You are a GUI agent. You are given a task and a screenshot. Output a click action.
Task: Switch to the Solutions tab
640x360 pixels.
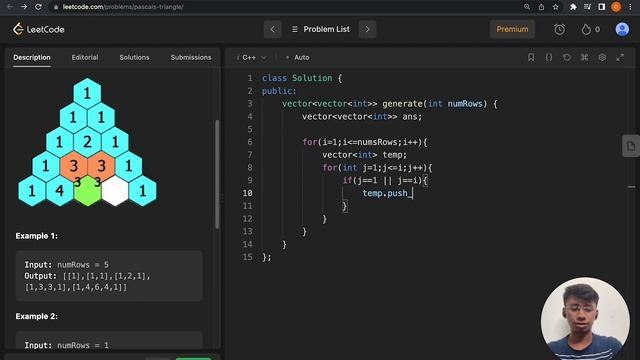point(134,58)
